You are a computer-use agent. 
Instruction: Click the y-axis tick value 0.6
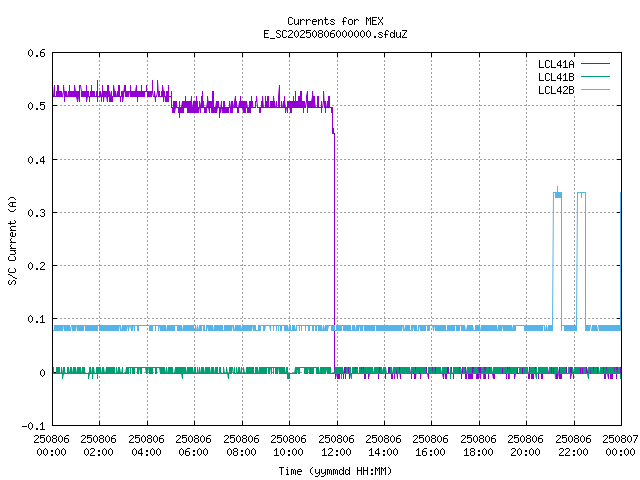tap(36, 53)
